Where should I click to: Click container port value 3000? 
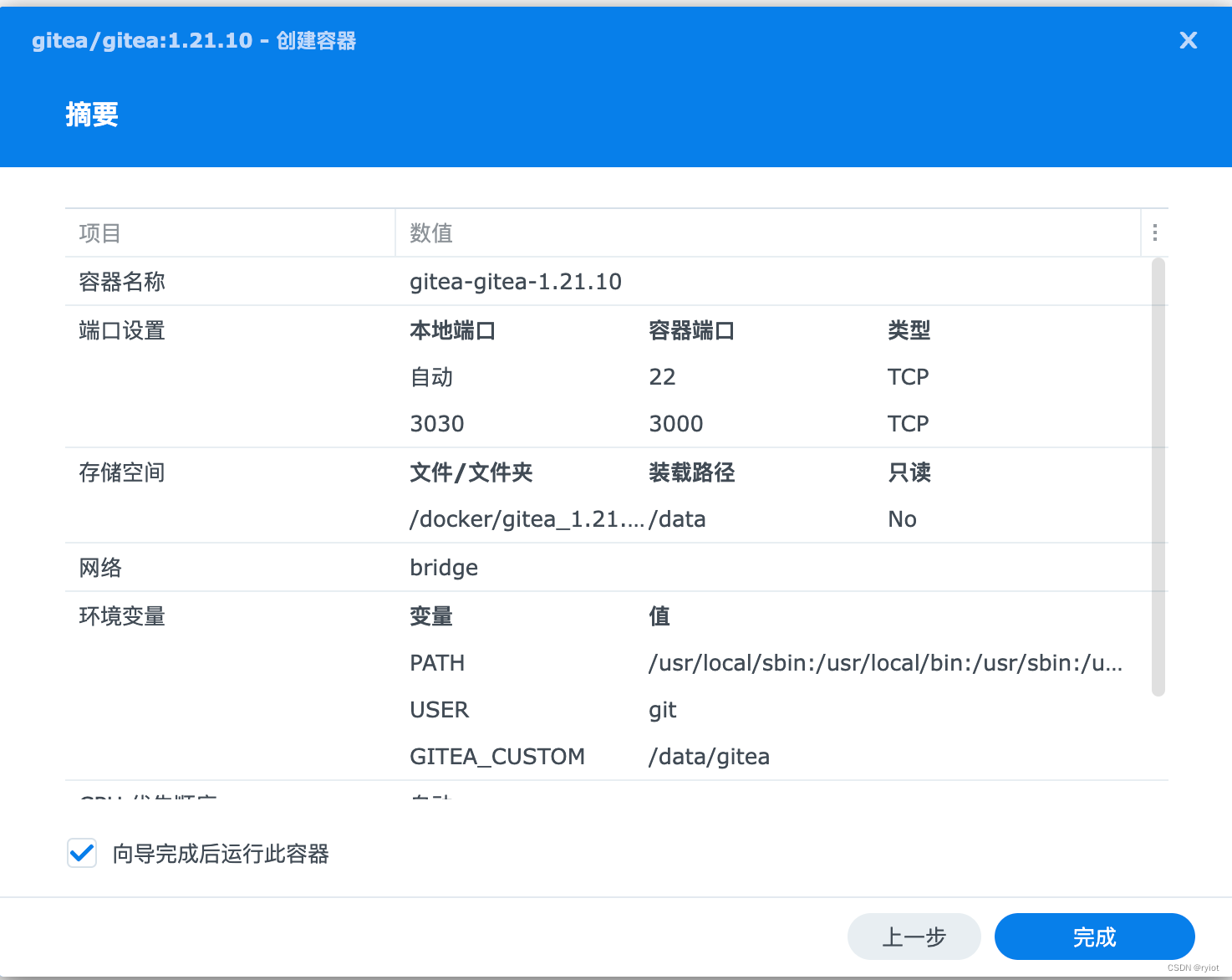pyautogui.click(x=676, y=424)
